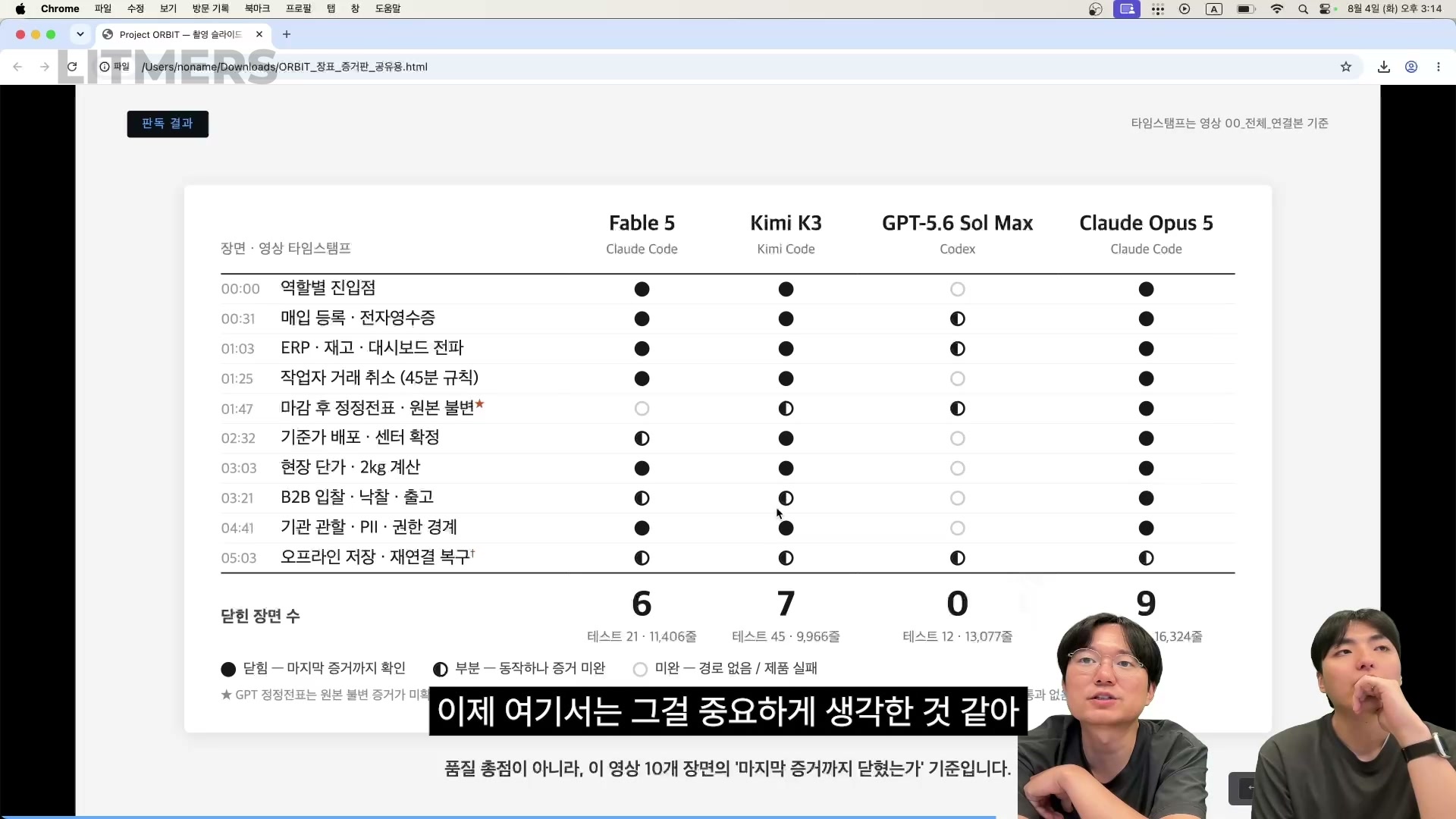
Task: Click the row 작업자 거래 취소 (45분 규칙)
Action: (x=728, y=378)
